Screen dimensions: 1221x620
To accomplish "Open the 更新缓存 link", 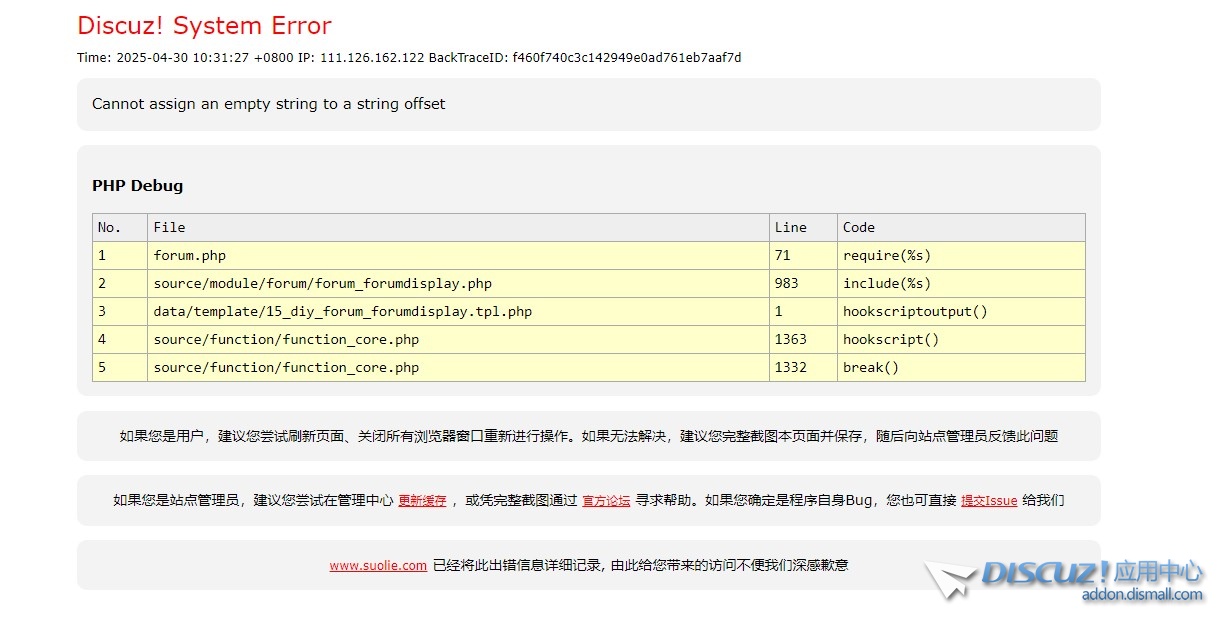I will pos(422,501).
